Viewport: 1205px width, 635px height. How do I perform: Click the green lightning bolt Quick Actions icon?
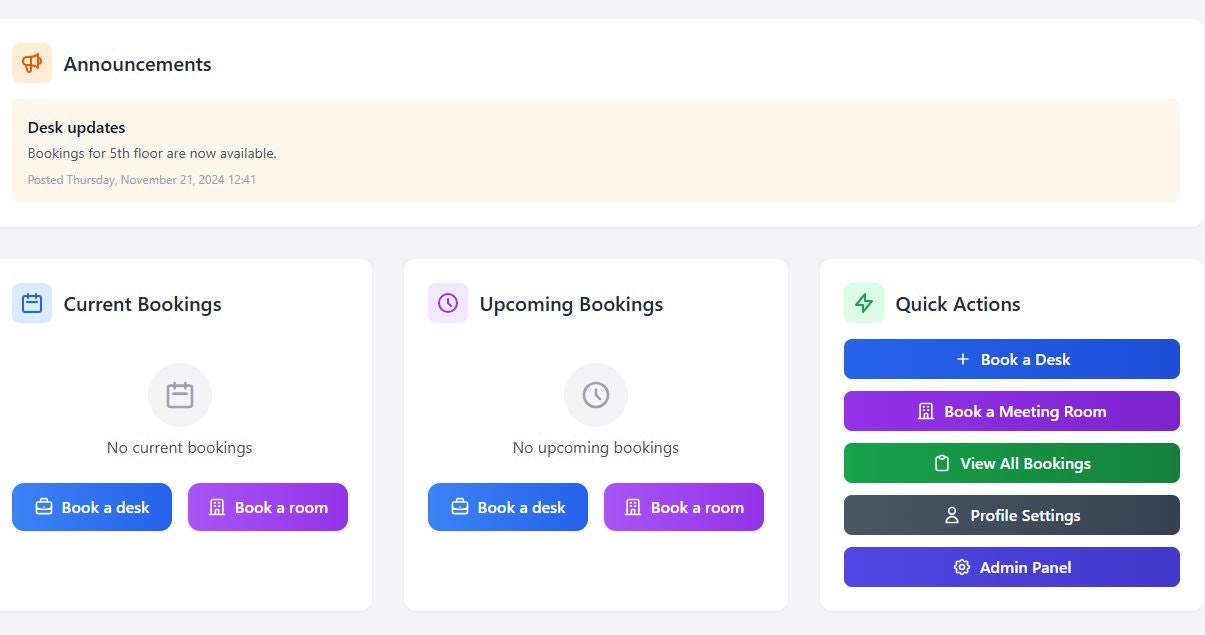click(864, 303)
